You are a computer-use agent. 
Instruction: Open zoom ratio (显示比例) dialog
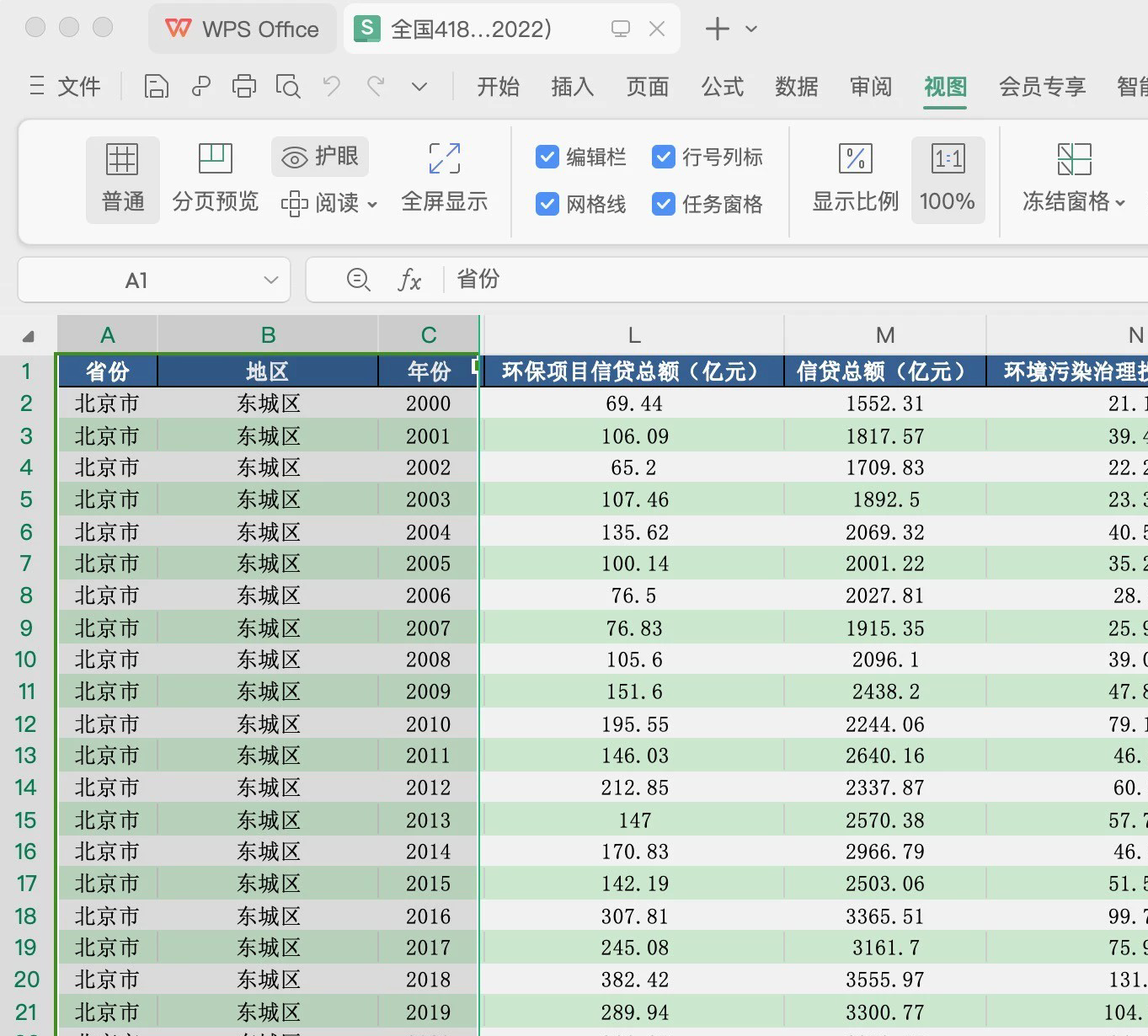[855, 179]
